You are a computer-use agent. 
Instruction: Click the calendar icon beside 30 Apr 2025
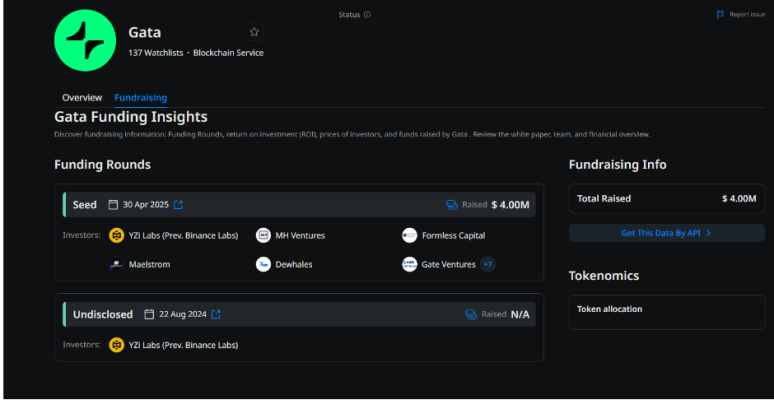[x=113, y=204]
